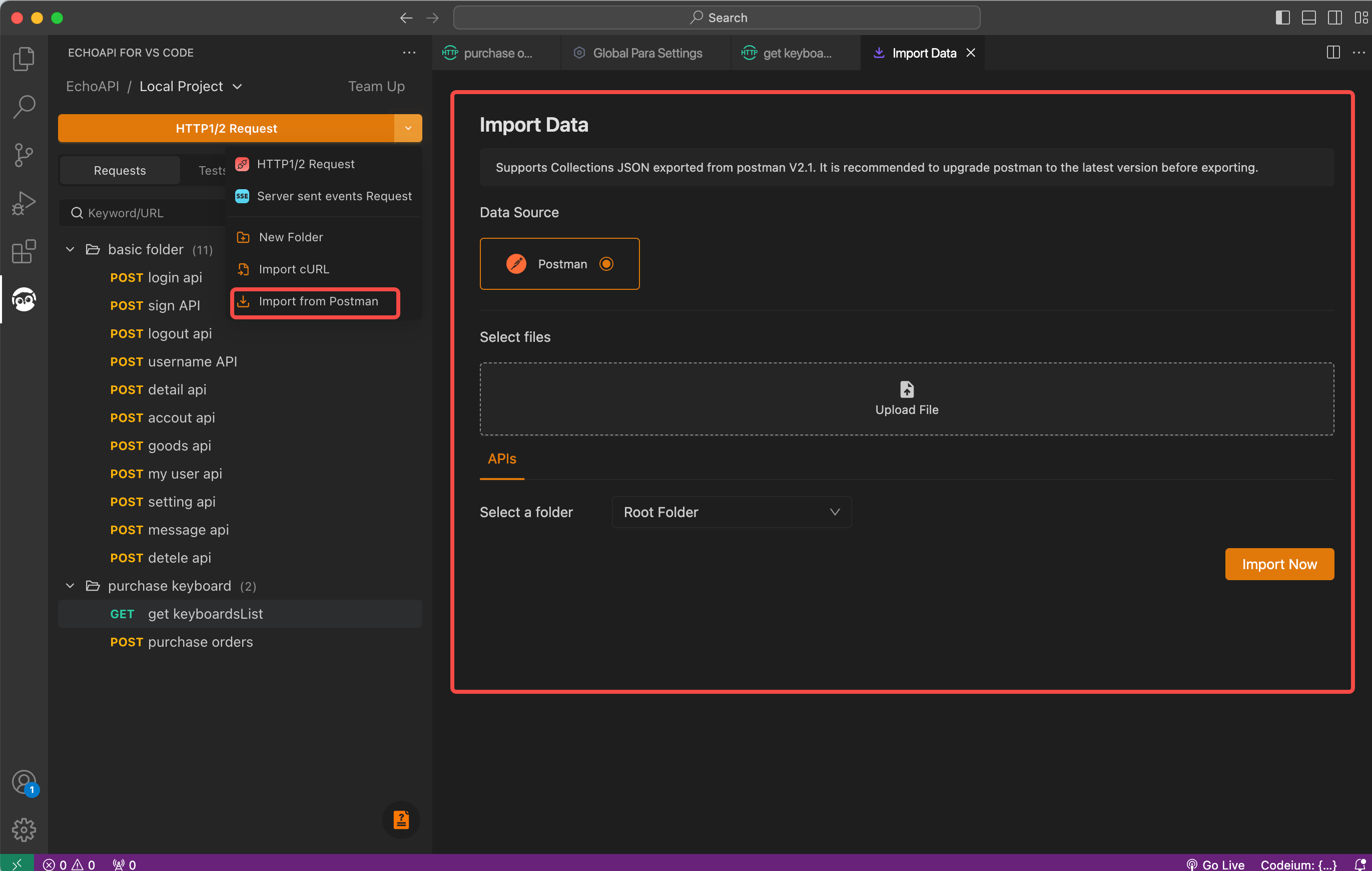Image resolution: width=1372 pixels, height=871 pixels.
Task: Close the Import Data tab
Action: (971, 53)
